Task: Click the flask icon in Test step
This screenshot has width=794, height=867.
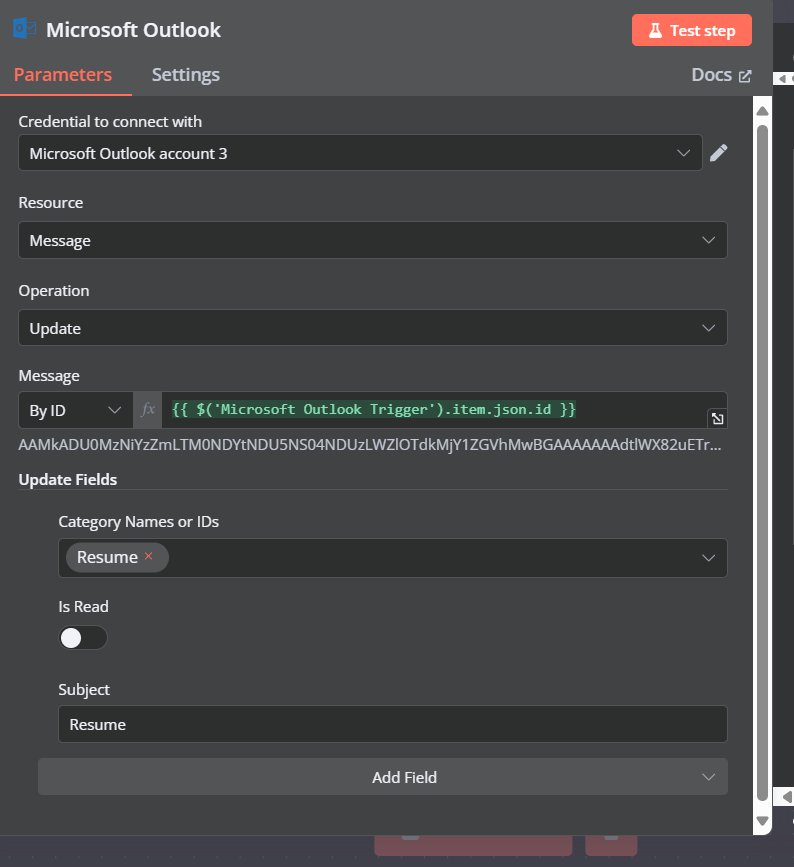Action: pos(655,30)
